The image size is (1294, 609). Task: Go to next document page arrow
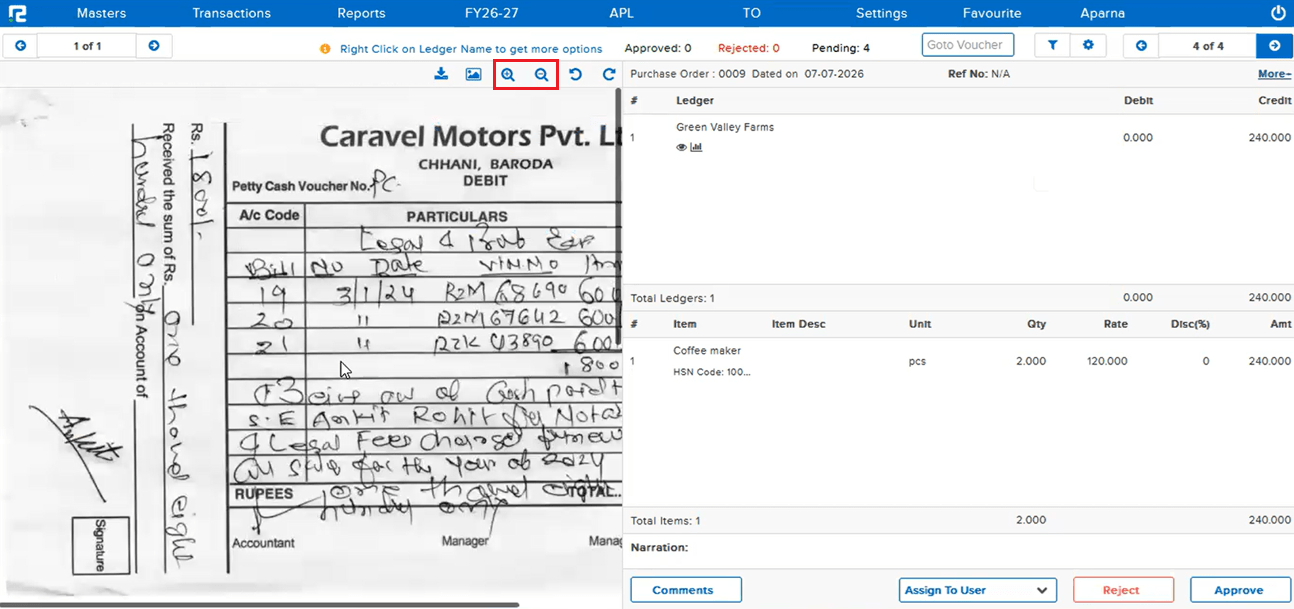(x=154, y=46)
